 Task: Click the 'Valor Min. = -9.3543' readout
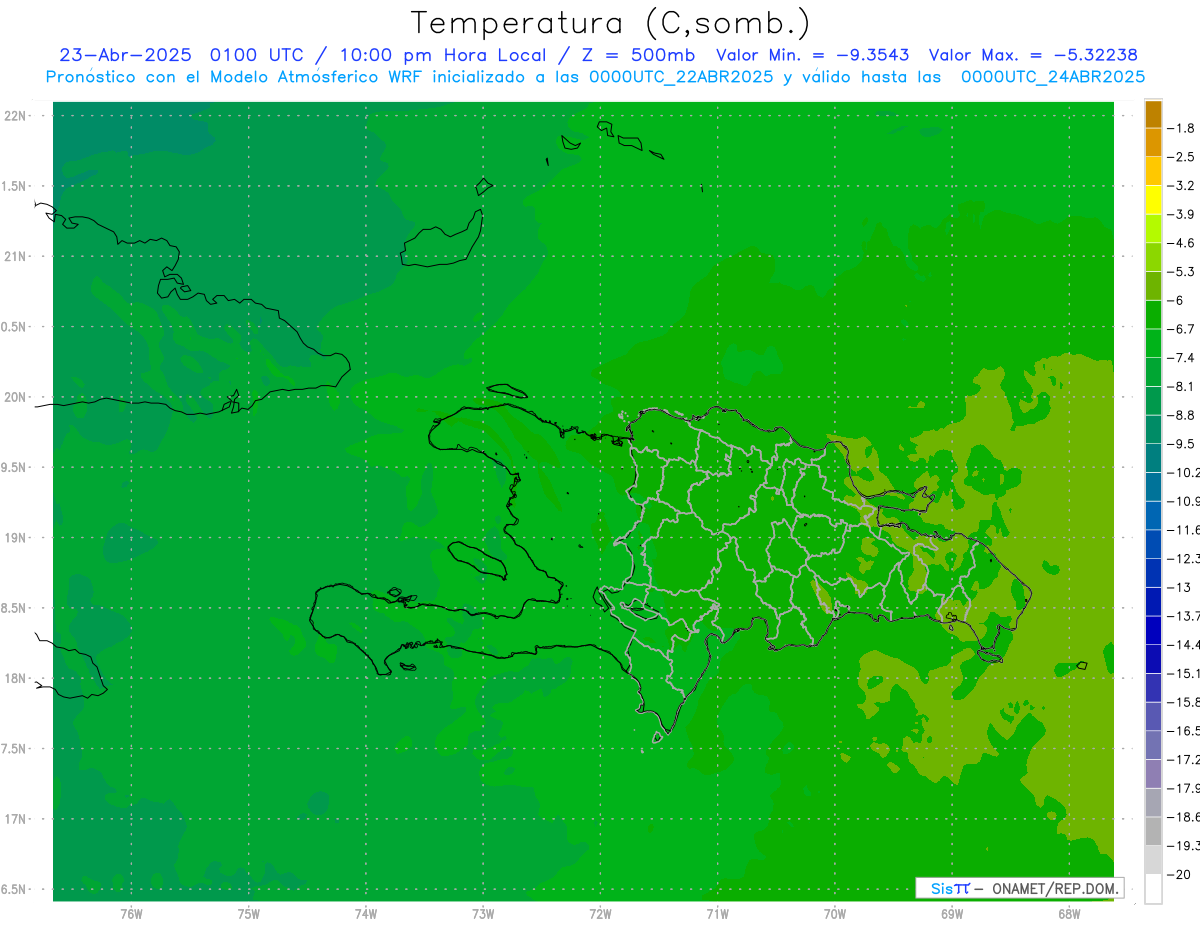tap(813, 55)
